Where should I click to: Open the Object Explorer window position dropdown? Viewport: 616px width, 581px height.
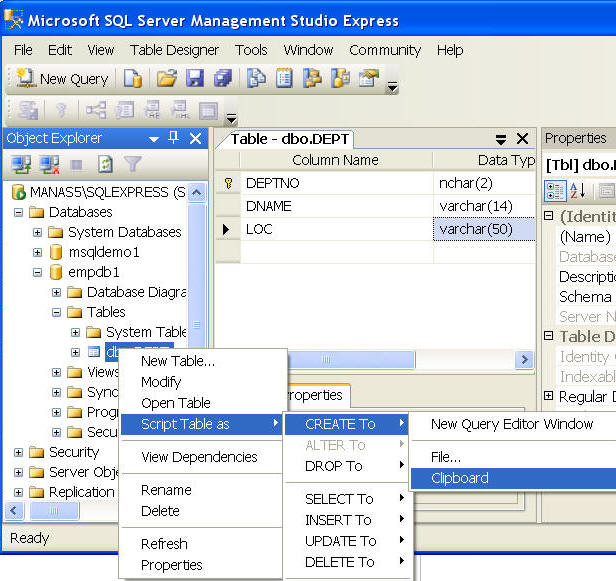[154, 139]
